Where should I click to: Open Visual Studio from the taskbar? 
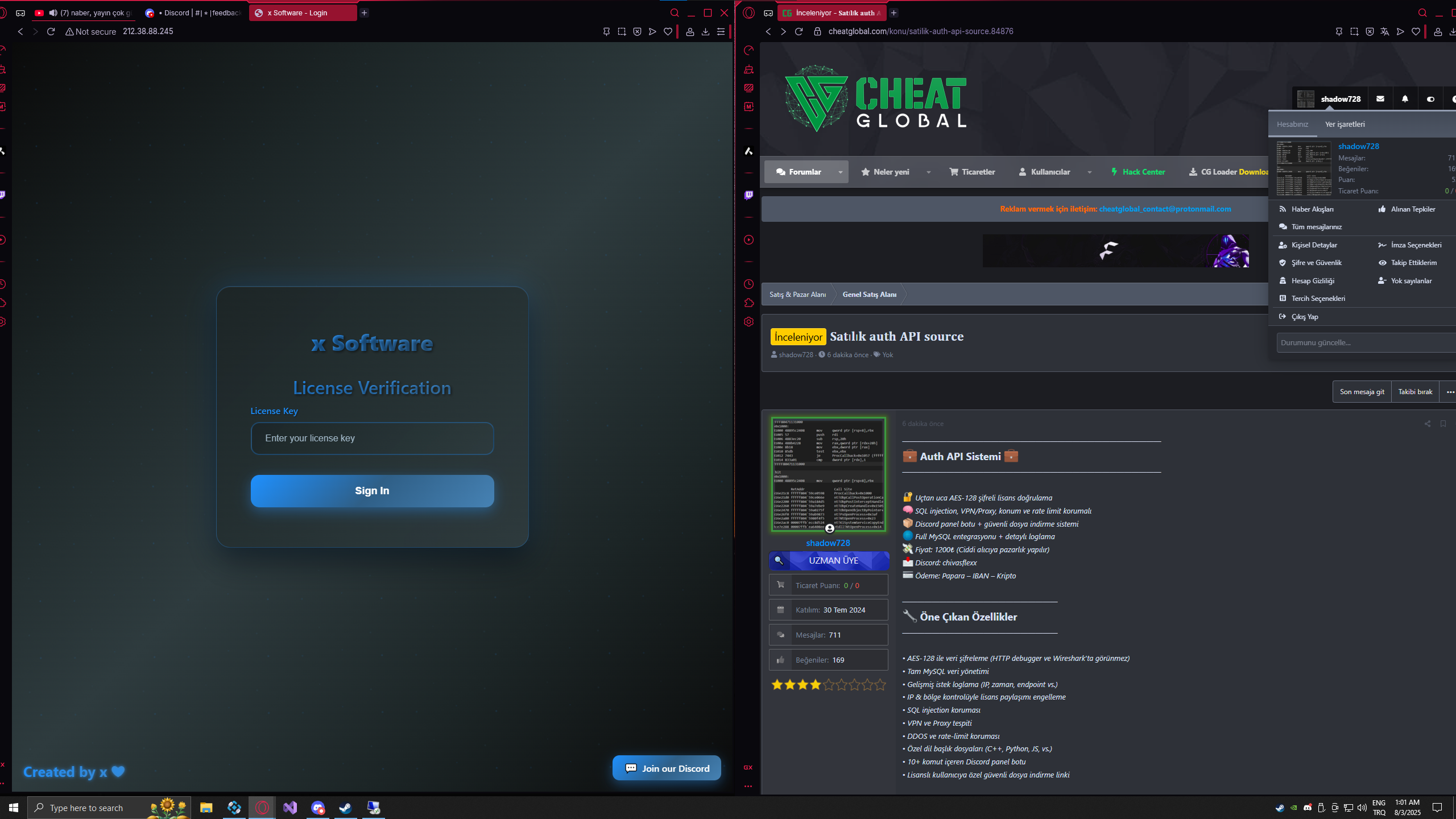pos(290,808)
